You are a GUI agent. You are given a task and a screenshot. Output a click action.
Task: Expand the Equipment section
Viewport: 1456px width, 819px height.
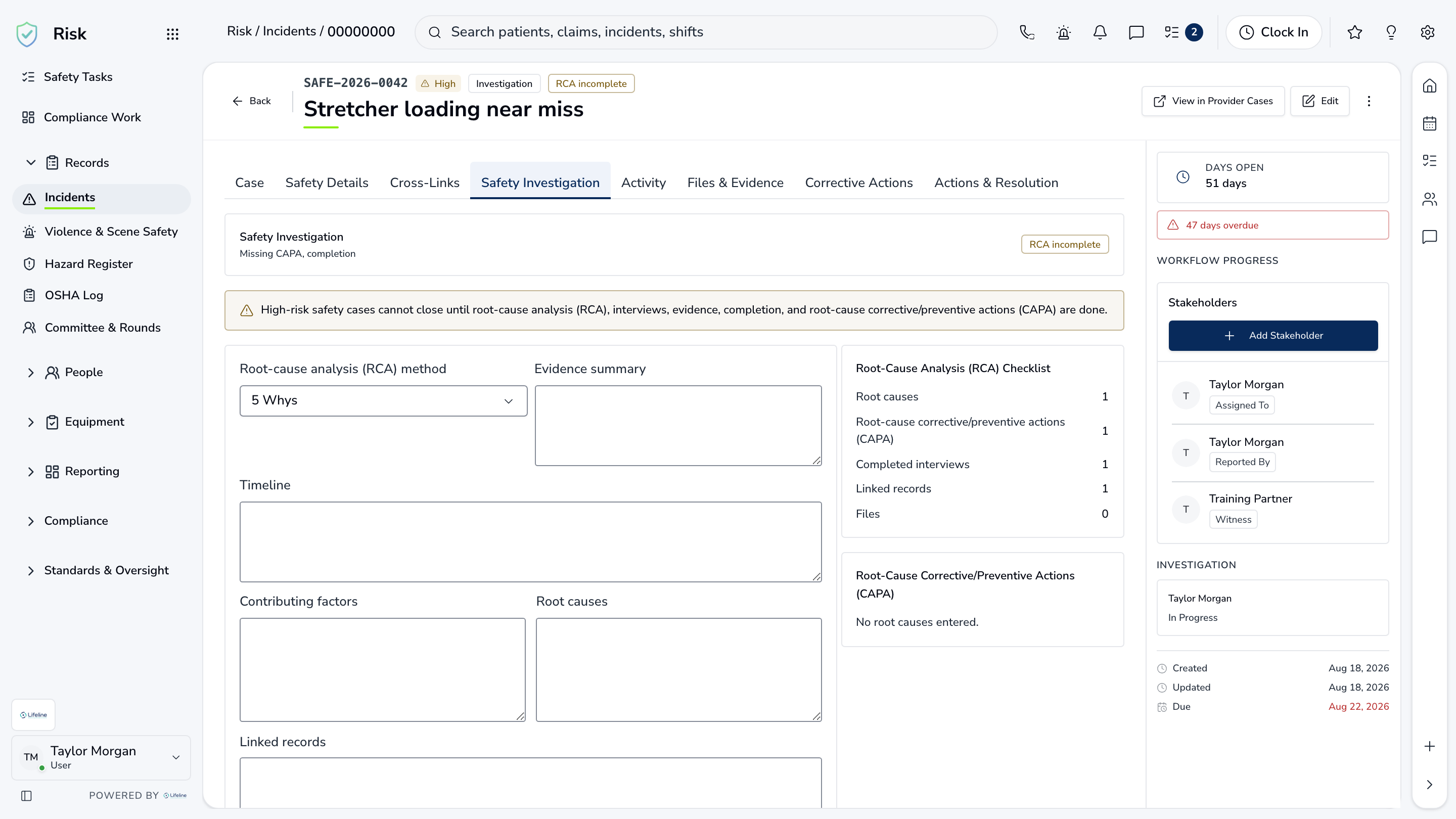(x=30, y=422)
